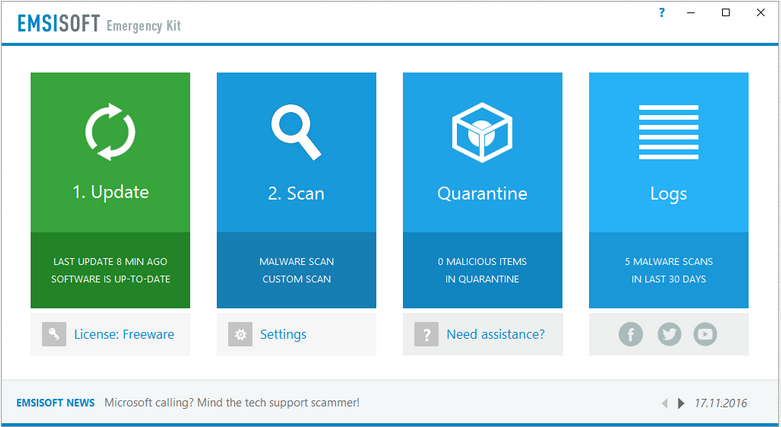Click the 'In last 30 days' text
Image resolution: width=781 pixels, height=427 pixels.
click(668, 279)
